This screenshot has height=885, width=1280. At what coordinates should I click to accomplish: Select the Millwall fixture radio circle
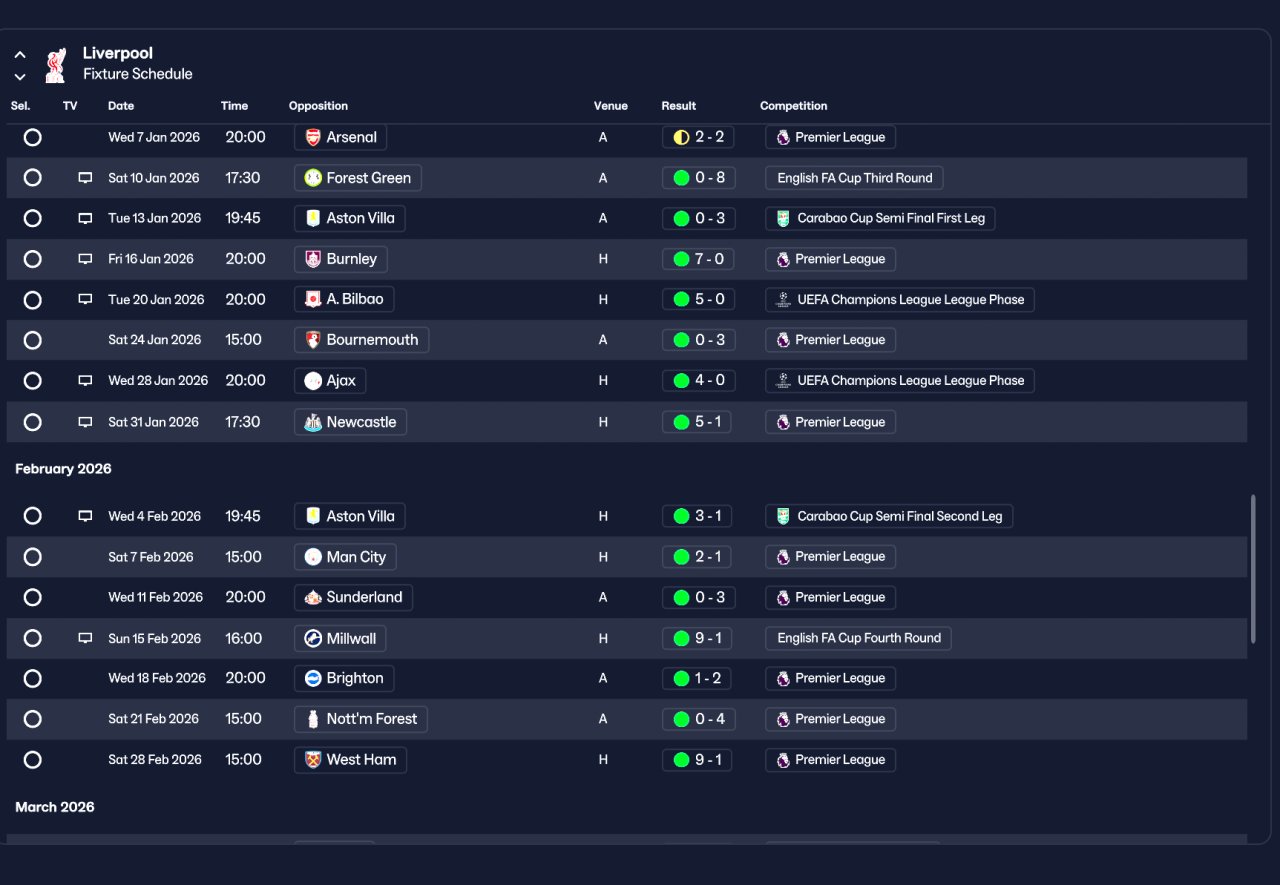tap(33, 638)
